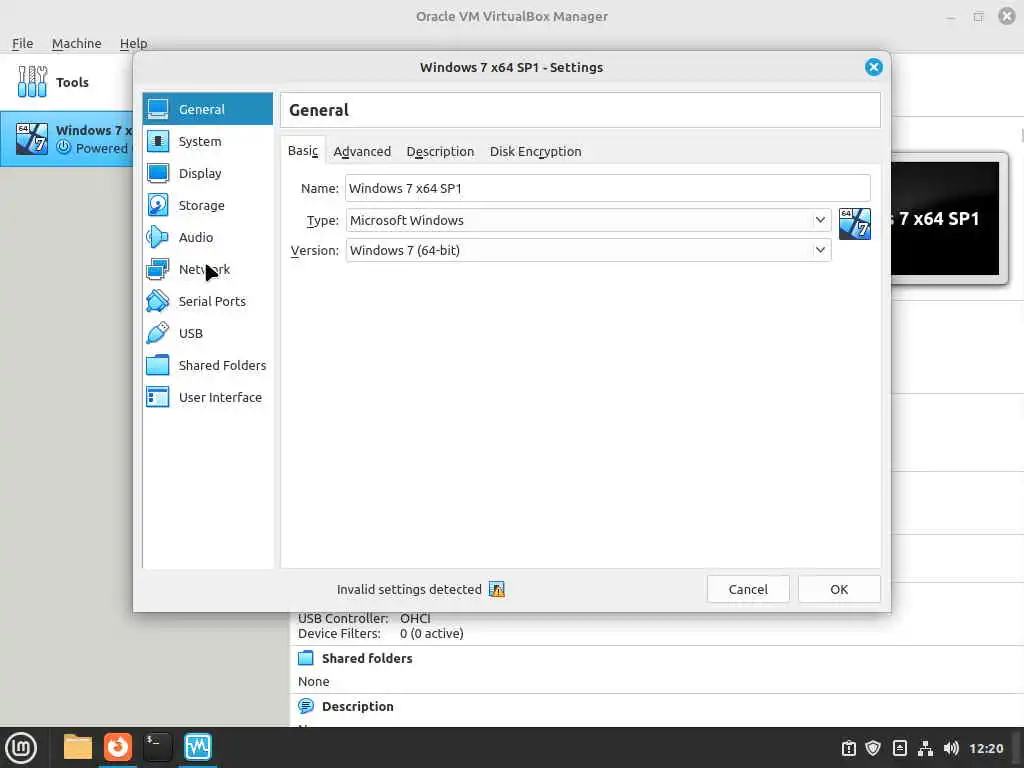The width and height of the screenshot is (1024, 768).
Task: Switch to the Description tab
Action: tap(440, 152)
